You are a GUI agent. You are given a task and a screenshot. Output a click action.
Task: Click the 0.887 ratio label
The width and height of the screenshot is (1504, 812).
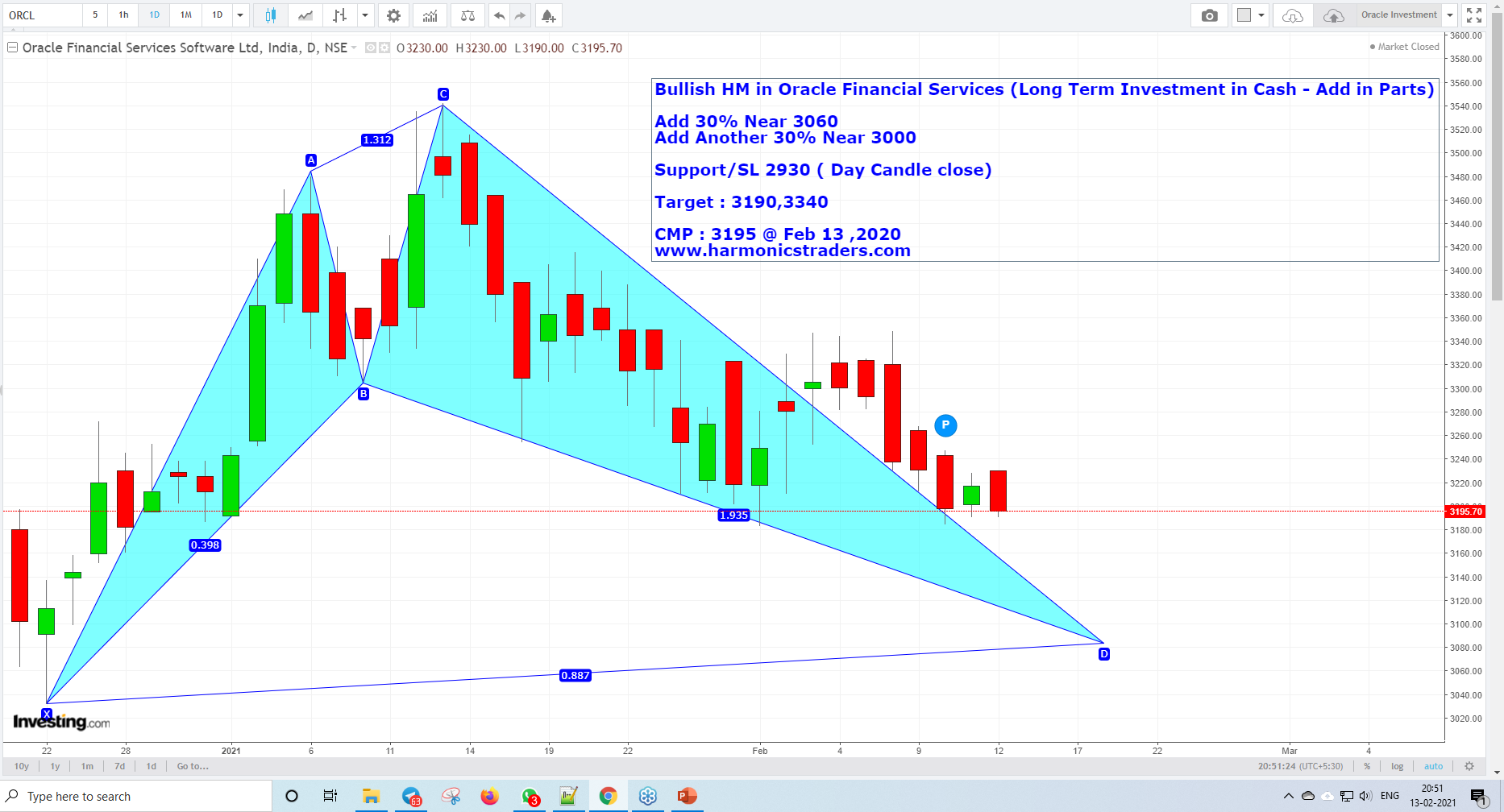[575, 675]
